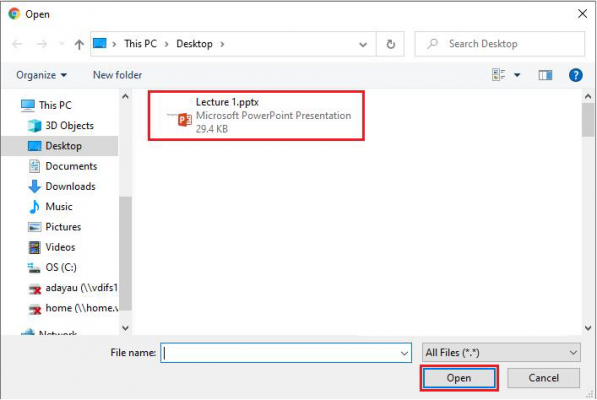This screenshot has width=597, height=400.
Task: Toggle the preview pane icon
Action: (545, 75)
